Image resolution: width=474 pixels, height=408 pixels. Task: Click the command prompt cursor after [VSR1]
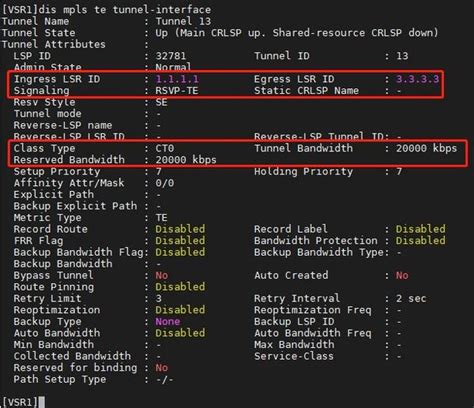(42, 402)
